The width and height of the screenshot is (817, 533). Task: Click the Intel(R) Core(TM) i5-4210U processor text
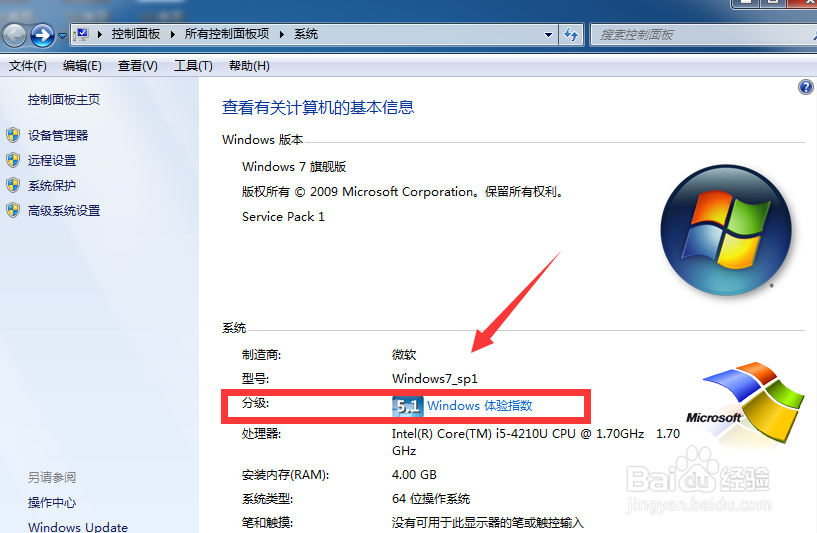point(536,442)
